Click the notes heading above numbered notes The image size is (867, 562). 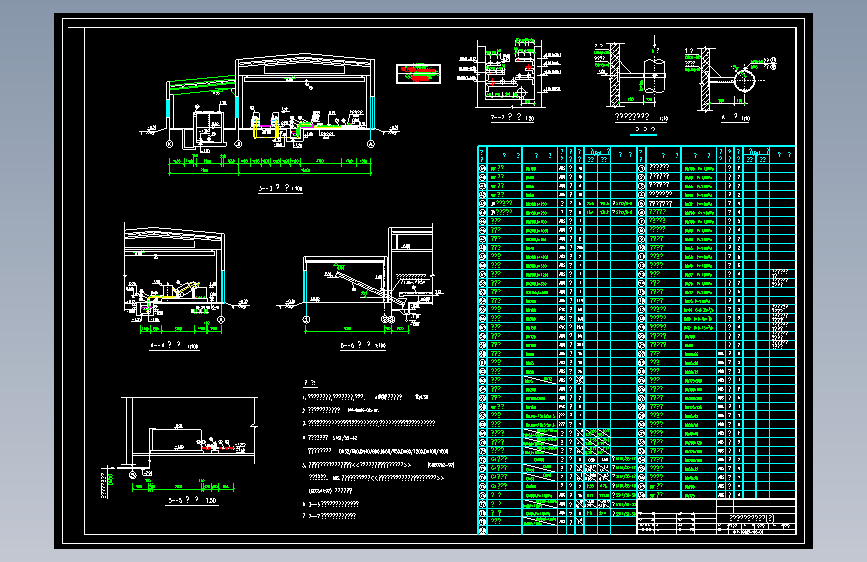[310, 383]
